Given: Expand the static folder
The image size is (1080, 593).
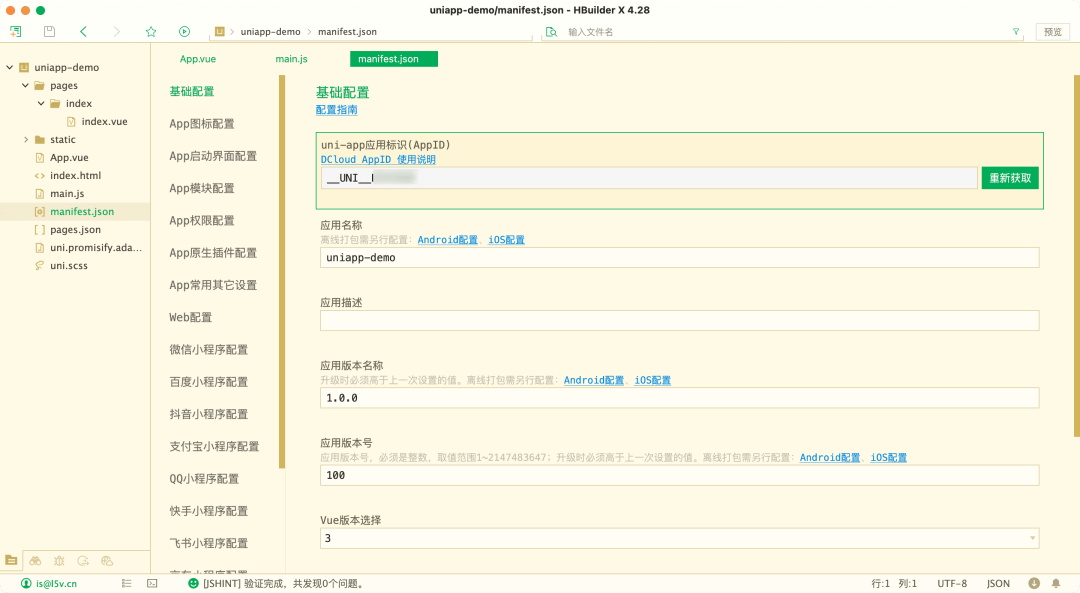Looking at the screenshot, I should [x=25, y=139].
